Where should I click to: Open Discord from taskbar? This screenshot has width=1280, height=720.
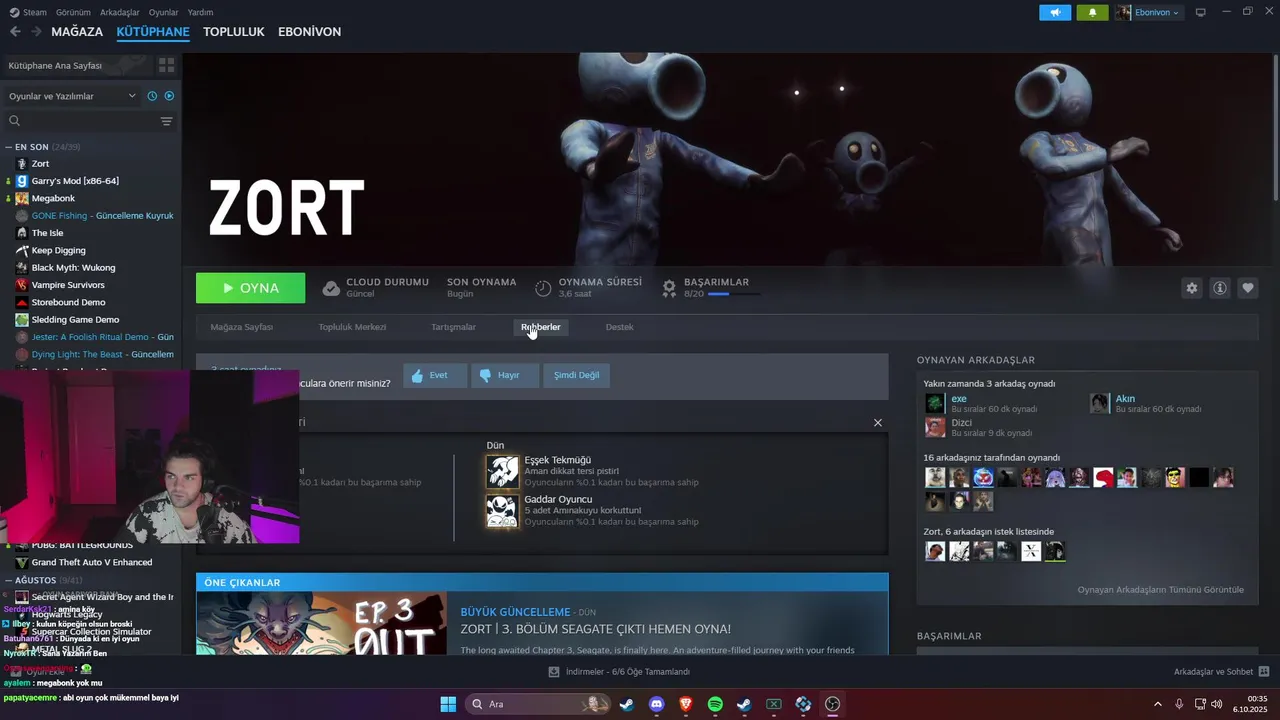coord(656,704)
